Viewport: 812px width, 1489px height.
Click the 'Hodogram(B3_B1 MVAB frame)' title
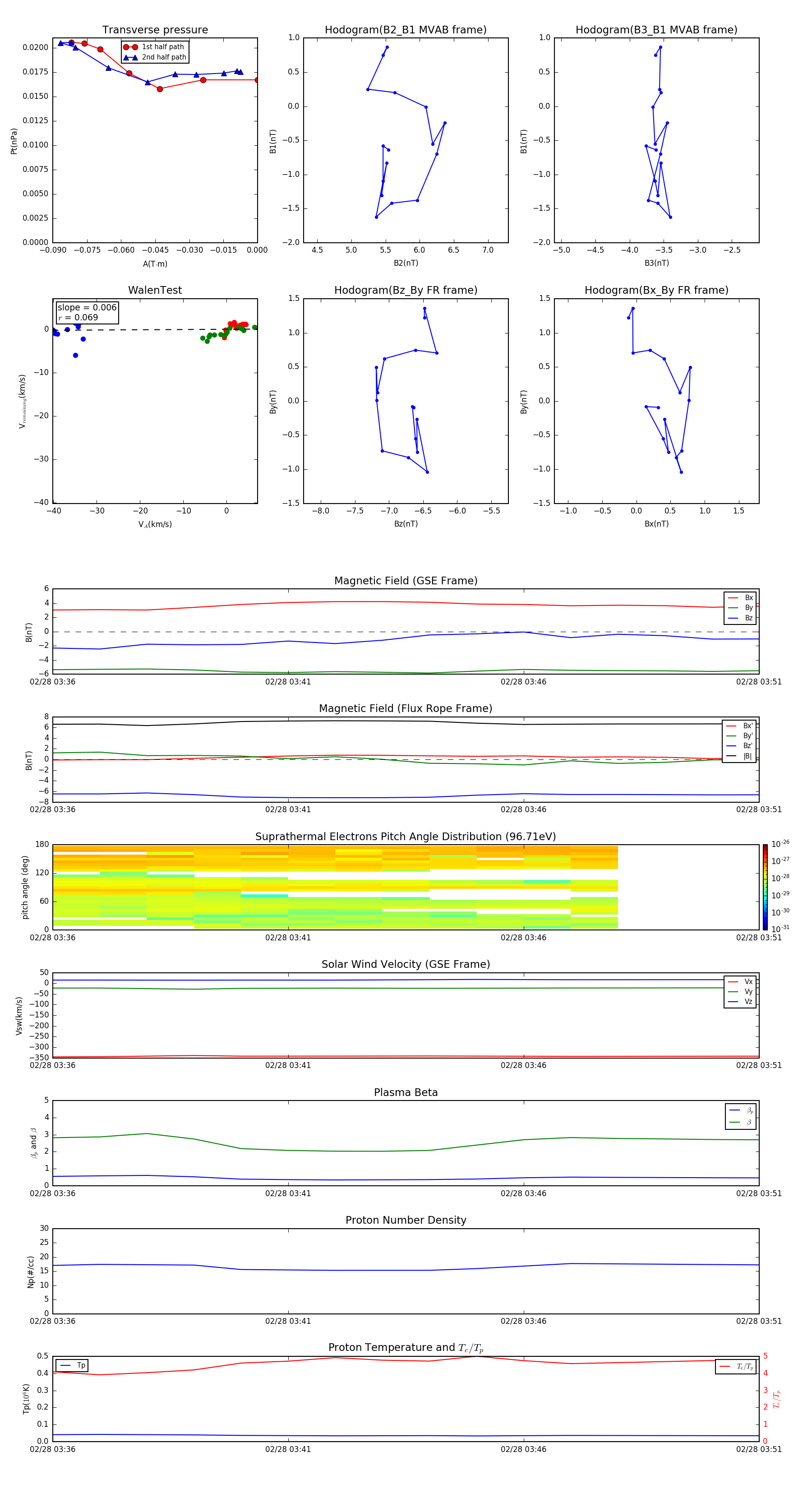pos(656,29)
